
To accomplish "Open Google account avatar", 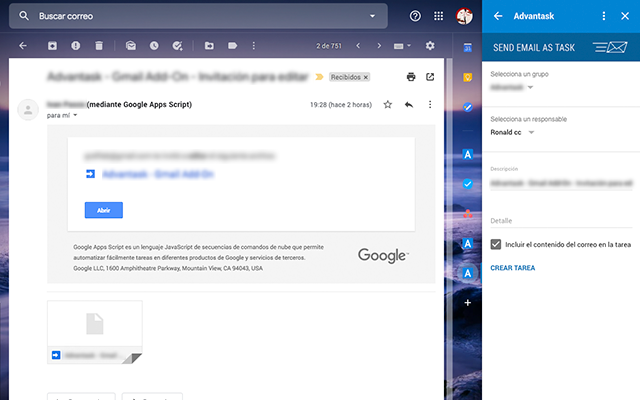I will click(464, 16).
